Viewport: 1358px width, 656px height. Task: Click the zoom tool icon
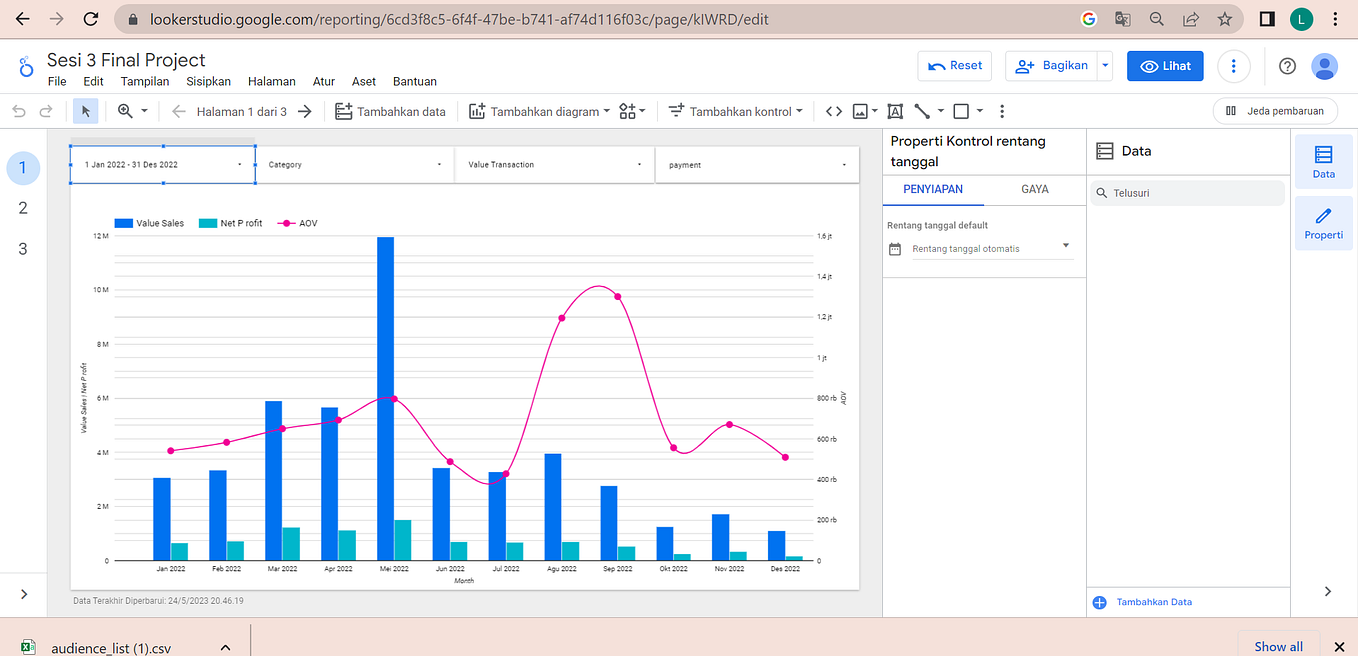point(126,111)
